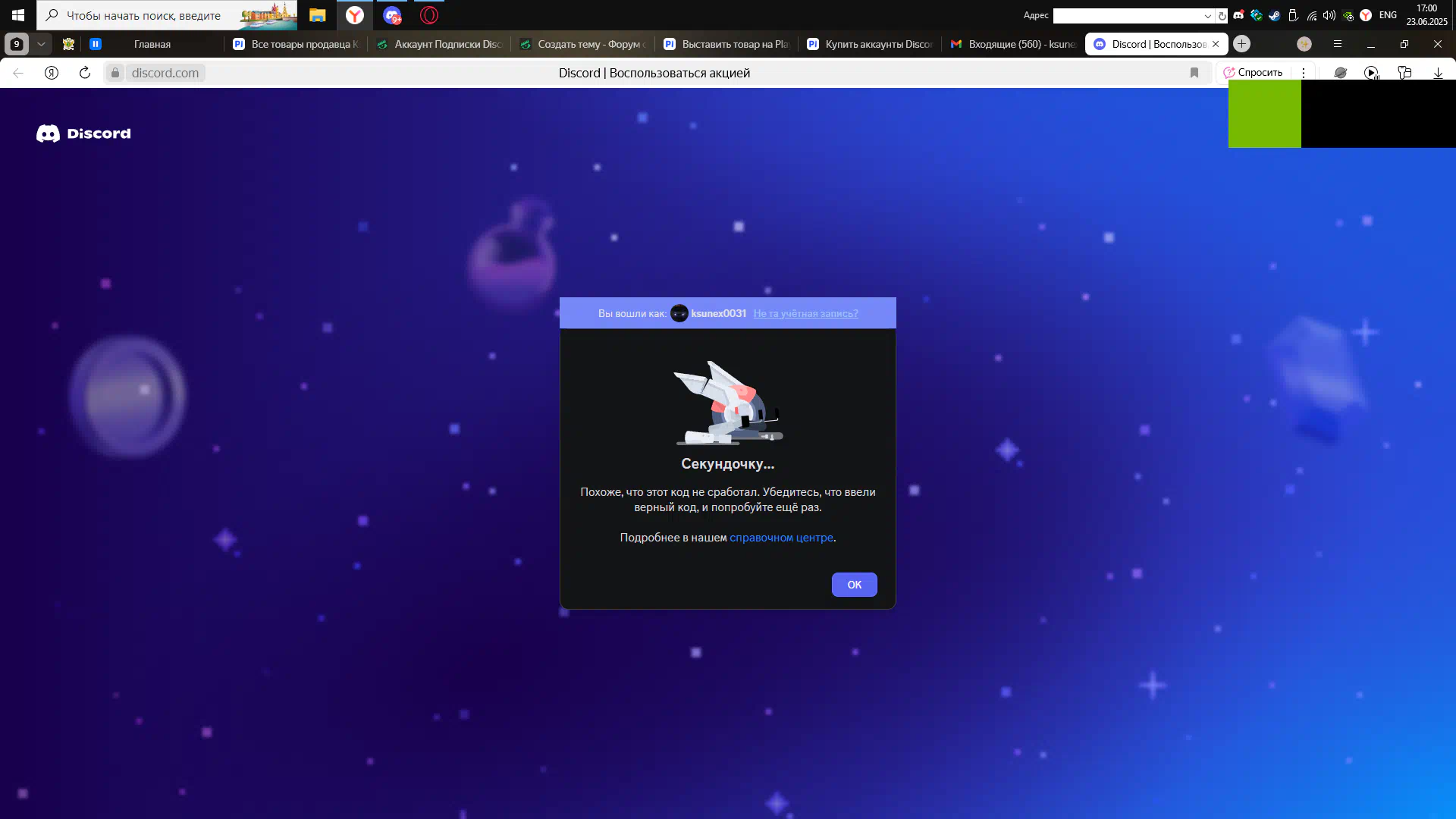Switch to 'Выставить товар на Pla' tab
Screen dimensions: 1456x819
click(726, 44)
